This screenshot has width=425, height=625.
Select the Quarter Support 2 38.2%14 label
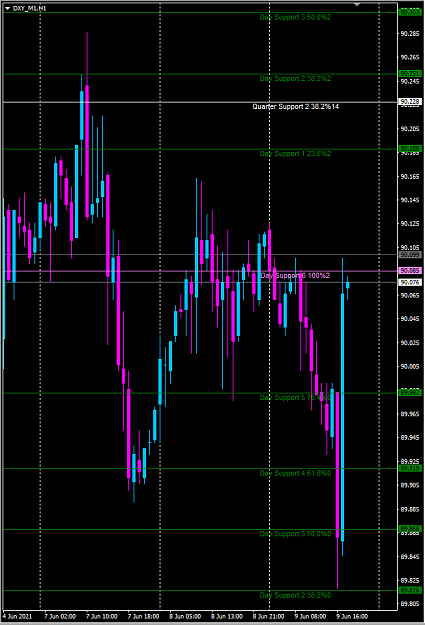point(296,106)
